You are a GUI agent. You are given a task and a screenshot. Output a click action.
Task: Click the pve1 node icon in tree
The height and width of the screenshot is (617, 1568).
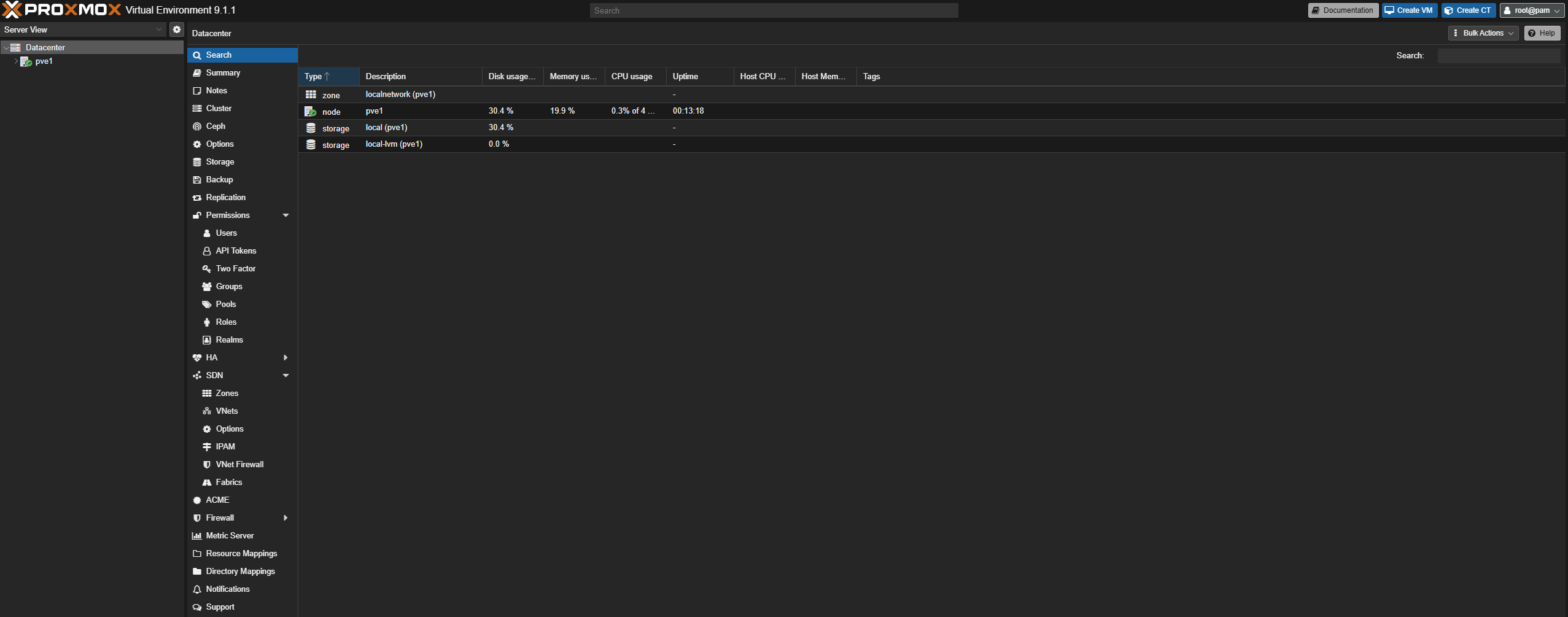[26, 61]
